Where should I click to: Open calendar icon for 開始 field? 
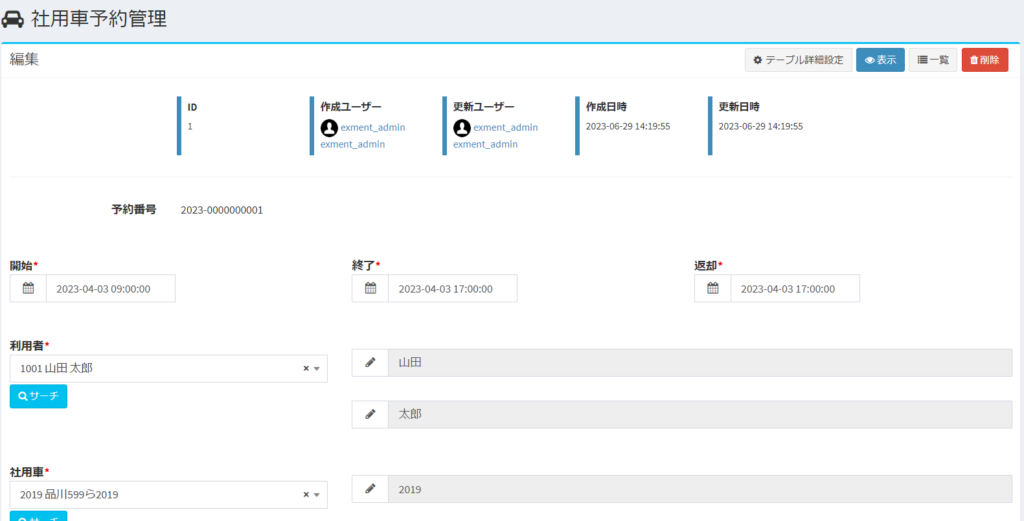click(x=28, y=288)
